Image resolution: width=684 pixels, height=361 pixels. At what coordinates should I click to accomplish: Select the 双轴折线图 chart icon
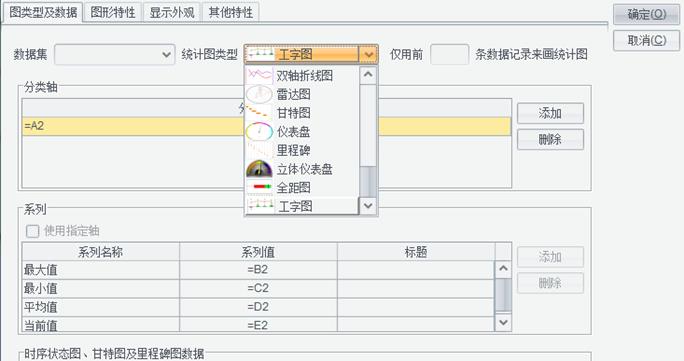click(260, 75)
